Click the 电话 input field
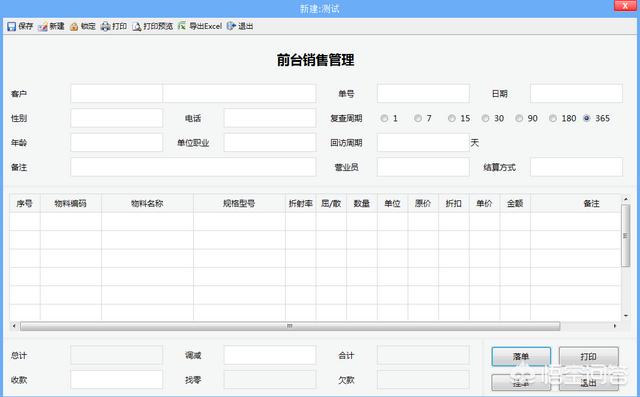 coord(270,118)
